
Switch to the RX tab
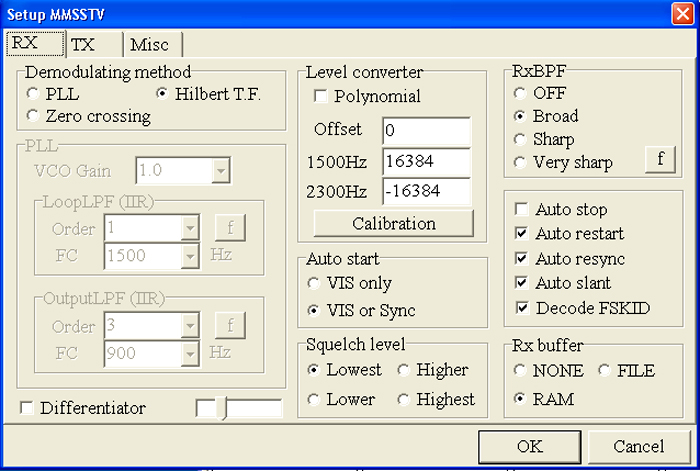click(35, 43)
